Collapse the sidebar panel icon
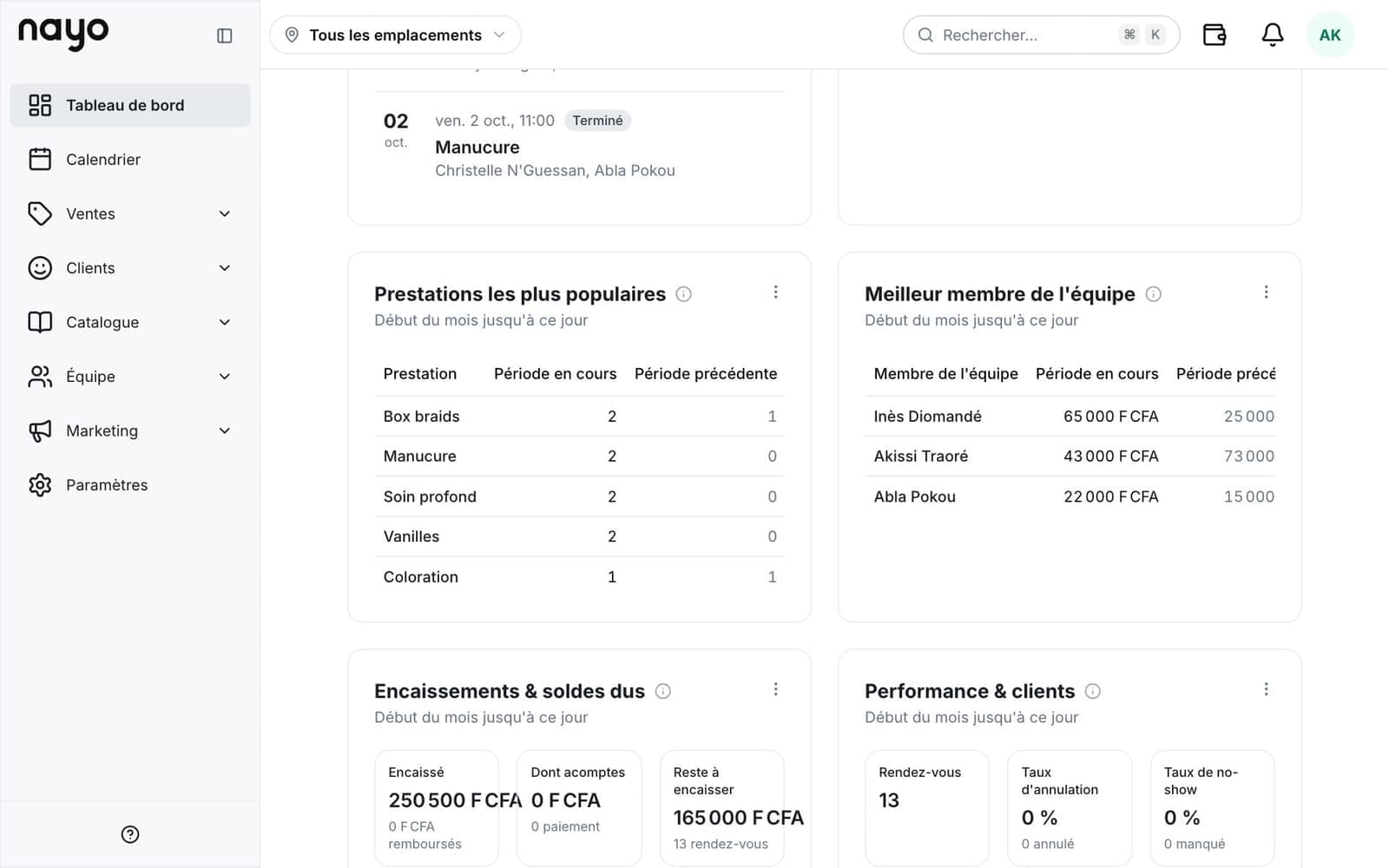This screenshot has width=1389, height=868. pyautogui.click(x=224, y=36)
